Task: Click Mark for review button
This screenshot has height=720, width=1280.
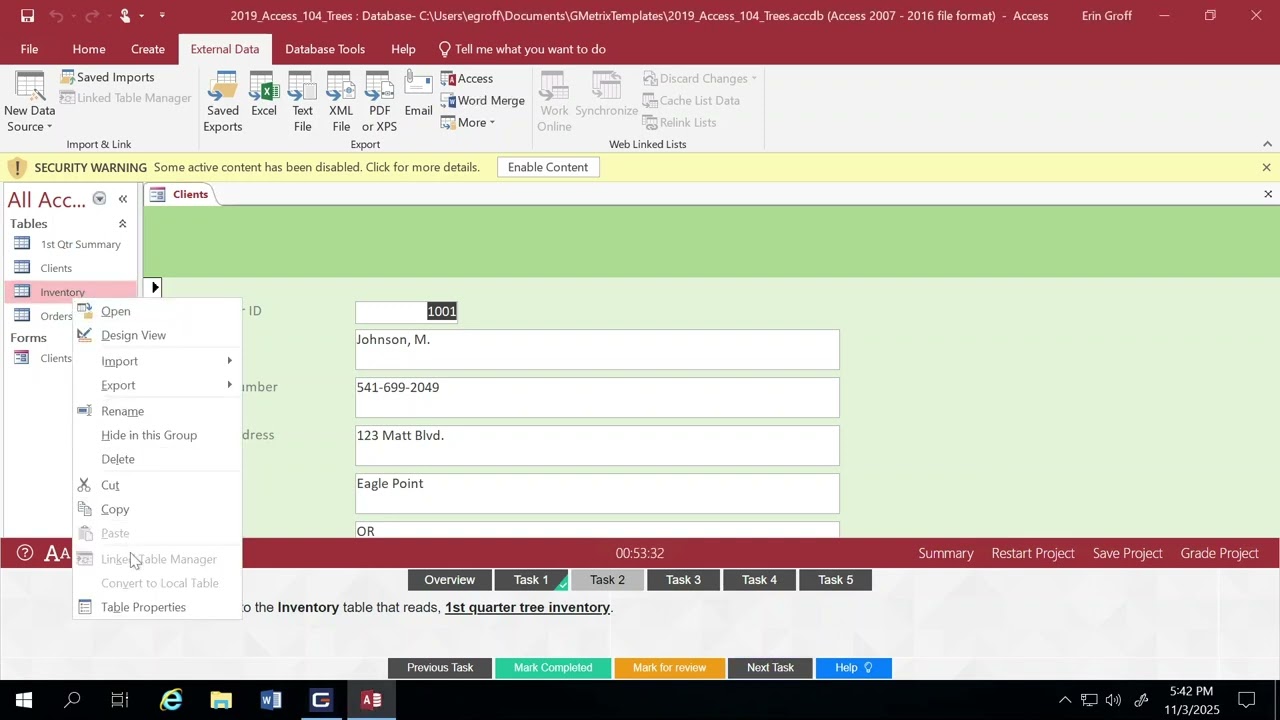Action: coord(669,668)
